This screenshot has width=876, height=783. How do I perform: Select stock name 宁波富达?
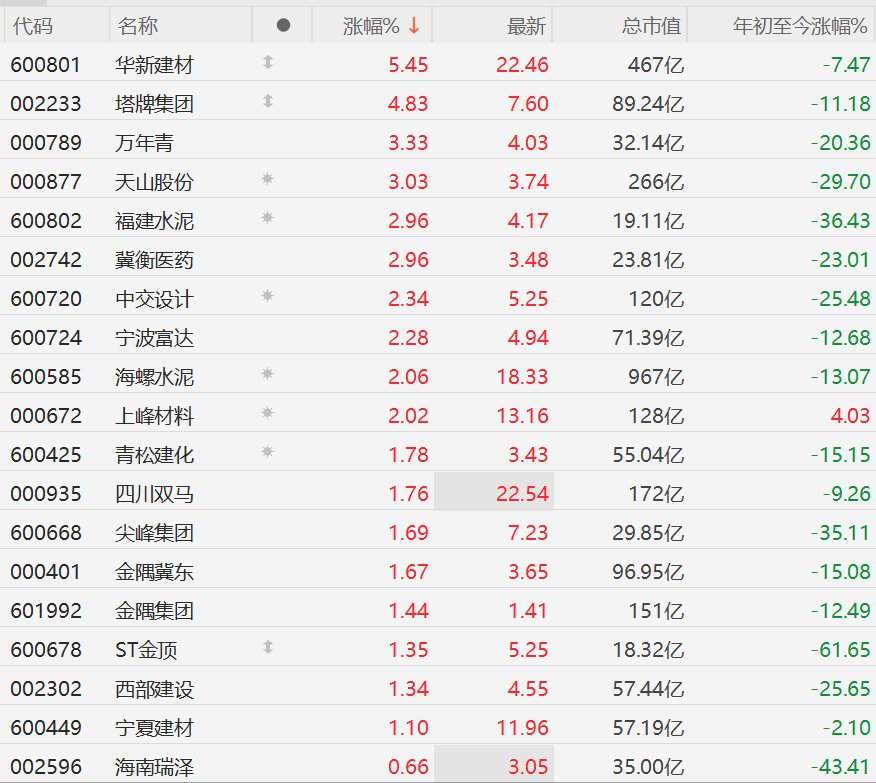point(154,338)
